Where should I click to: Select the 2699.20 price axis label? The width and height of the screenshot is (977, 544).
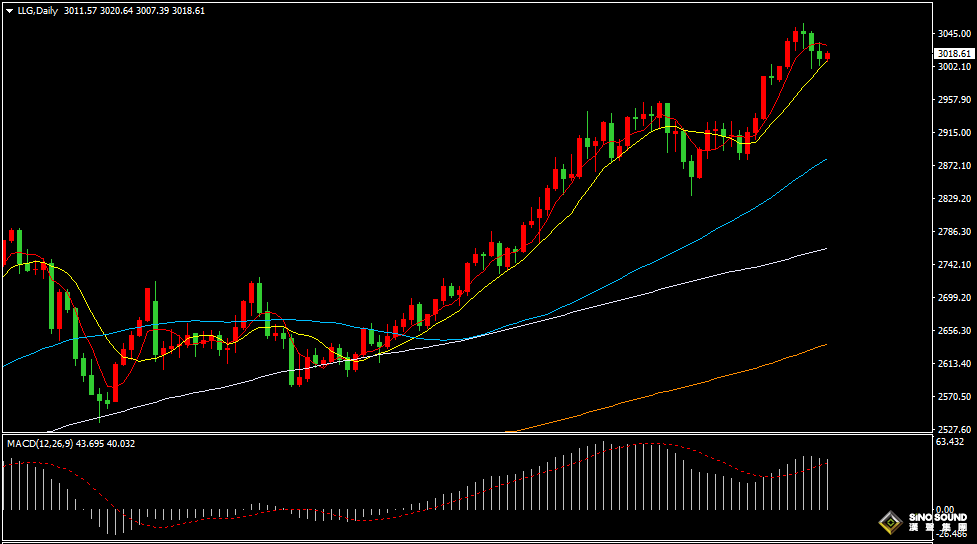(954, 298)
